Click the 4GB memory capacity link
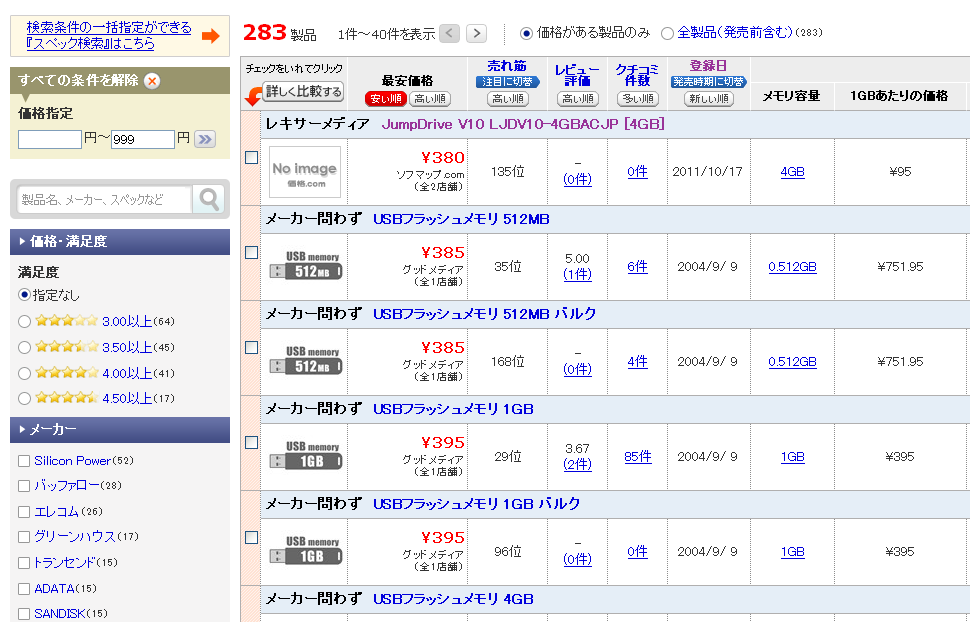 (x=792, y=172)
